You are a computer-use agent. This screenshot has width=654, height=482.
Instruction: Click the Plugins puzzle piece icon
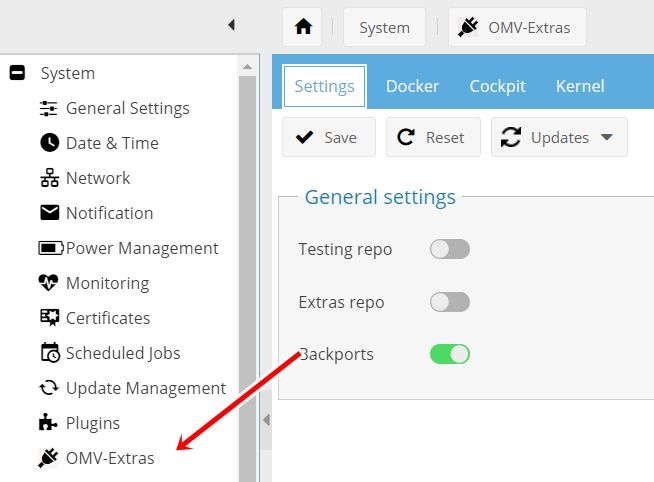click(x=48, y=422)
